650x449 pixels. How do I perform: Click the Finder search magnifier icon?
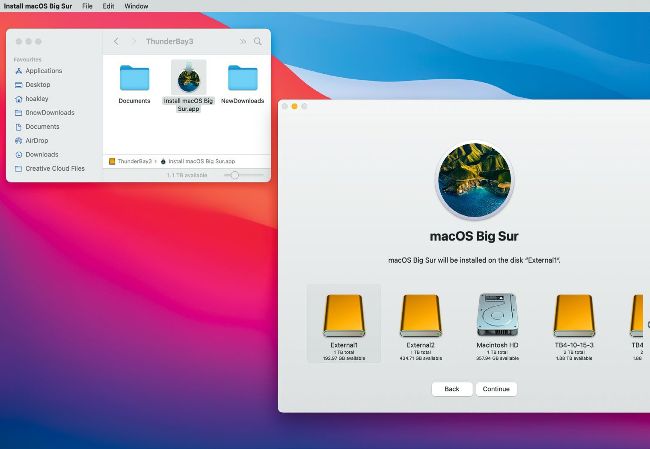tap(258, 41)
